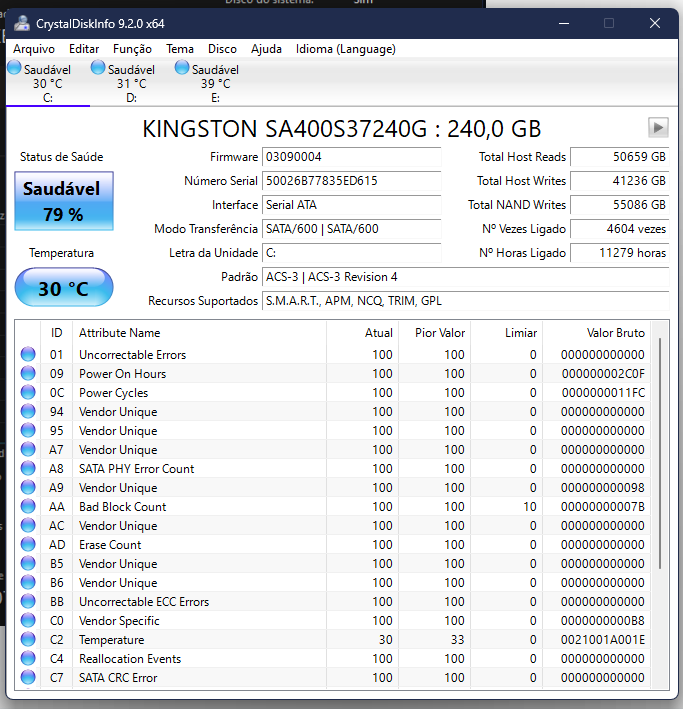The height and width of the screenshot is (709, 683).
Task: Click the Letra da Unidade field
Action: coord(351,253)
